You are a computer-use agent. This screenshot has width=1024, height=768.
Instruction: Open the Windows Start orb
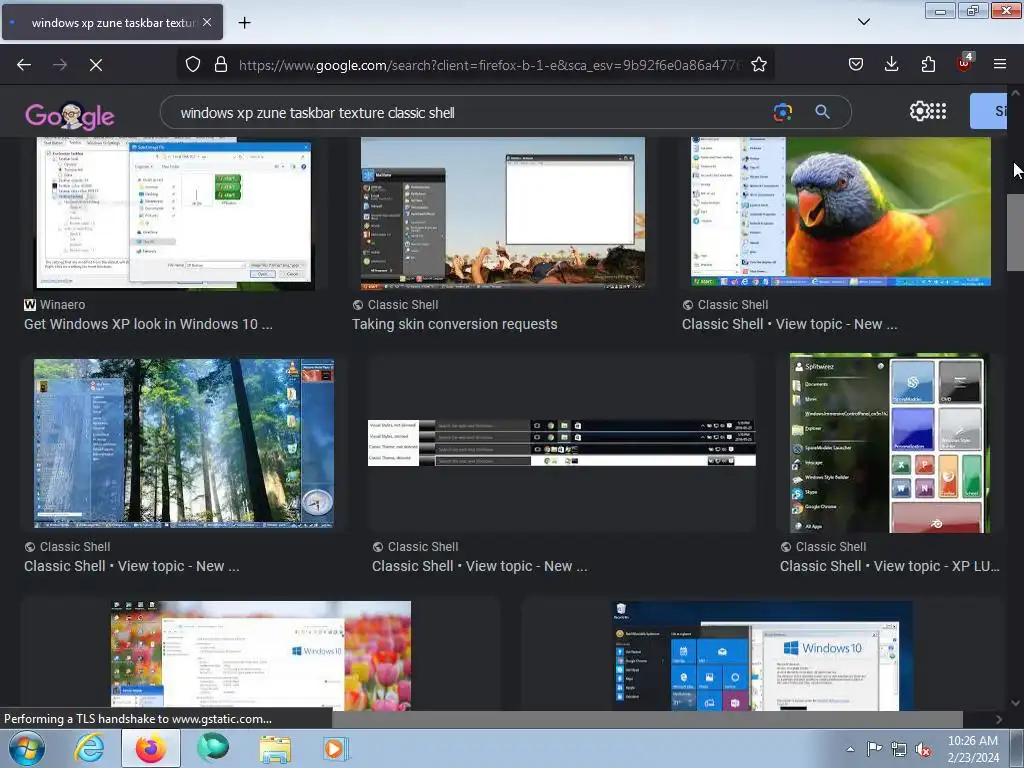[x=27, y=748]
